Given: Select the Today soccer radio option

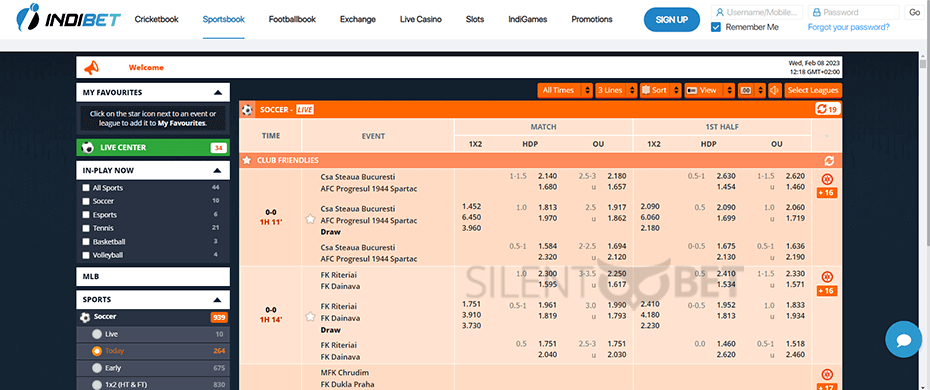Looking at the screenshot, I should 97,351.
